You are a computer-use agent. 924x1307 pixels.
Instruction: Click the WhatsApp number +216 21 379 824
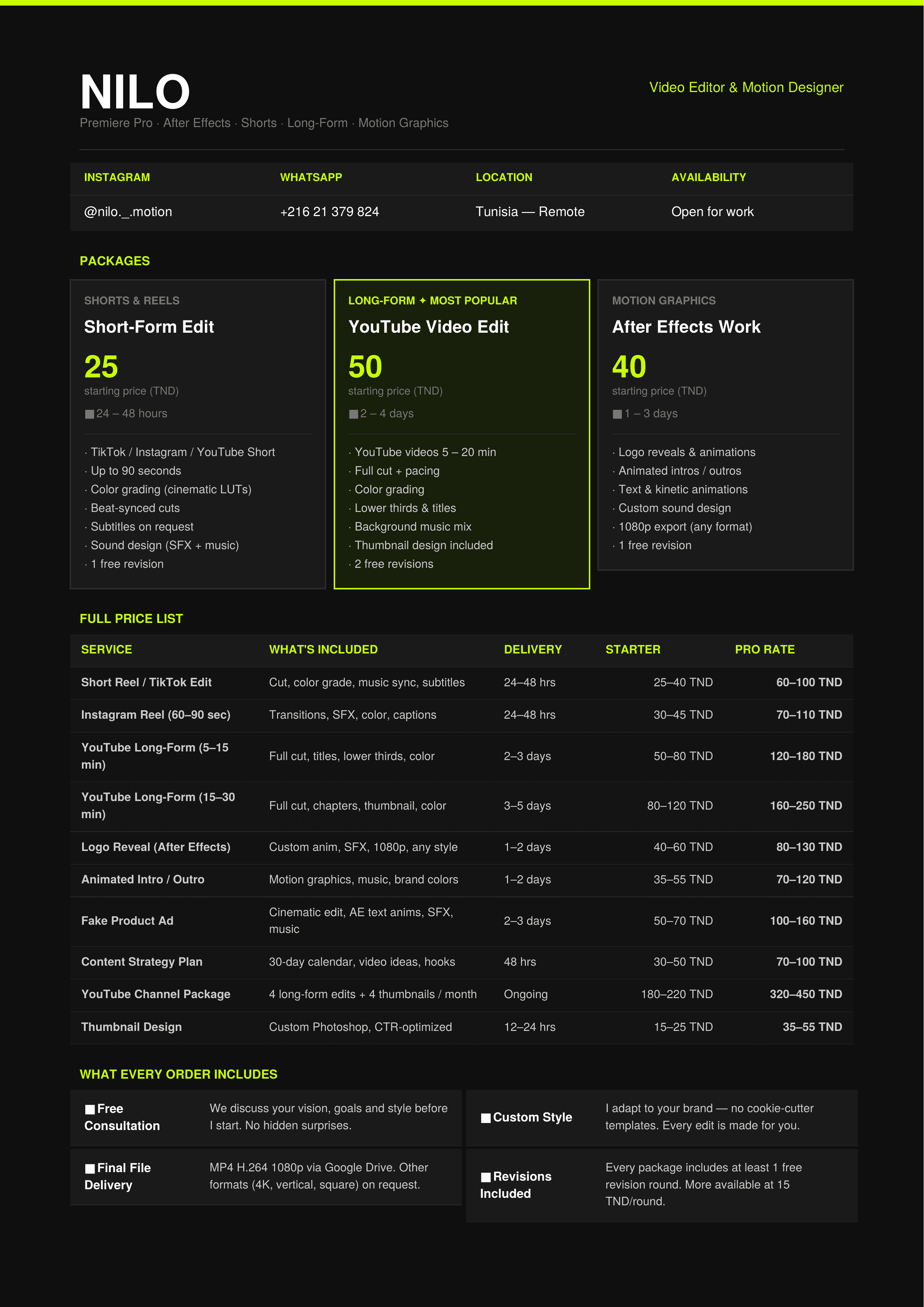tap(330, 212)
